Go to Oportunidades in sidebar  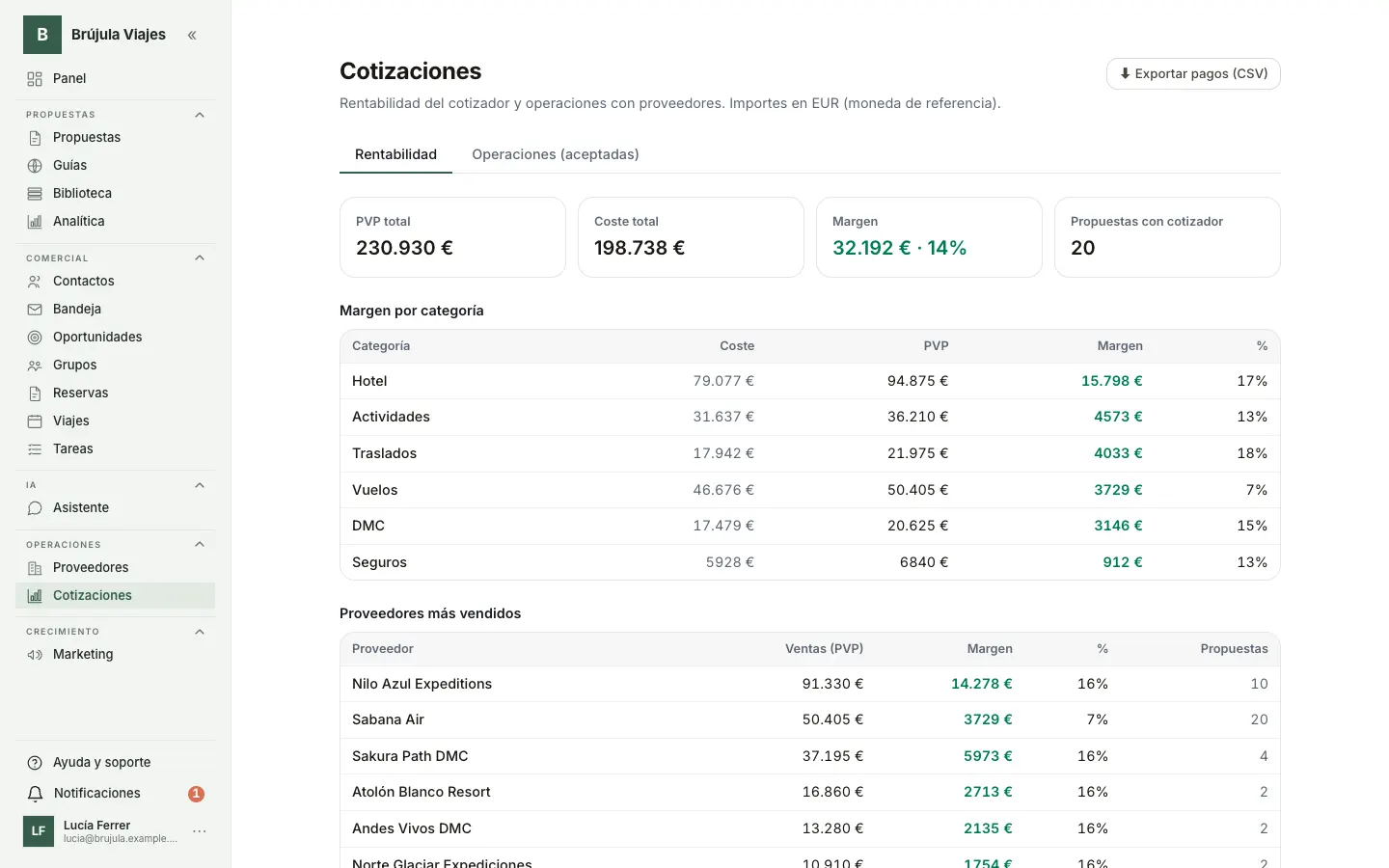click(x=116, y=338)
